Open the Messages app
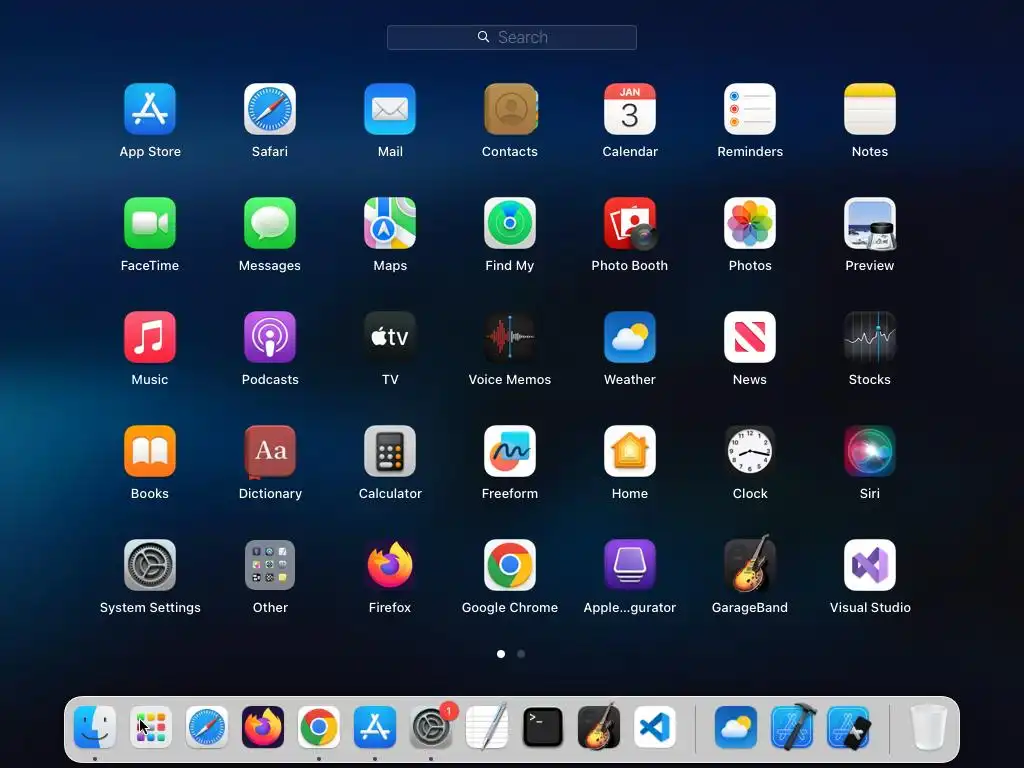This screenshot has height=768, width=1024. click(x=270, y=223)
